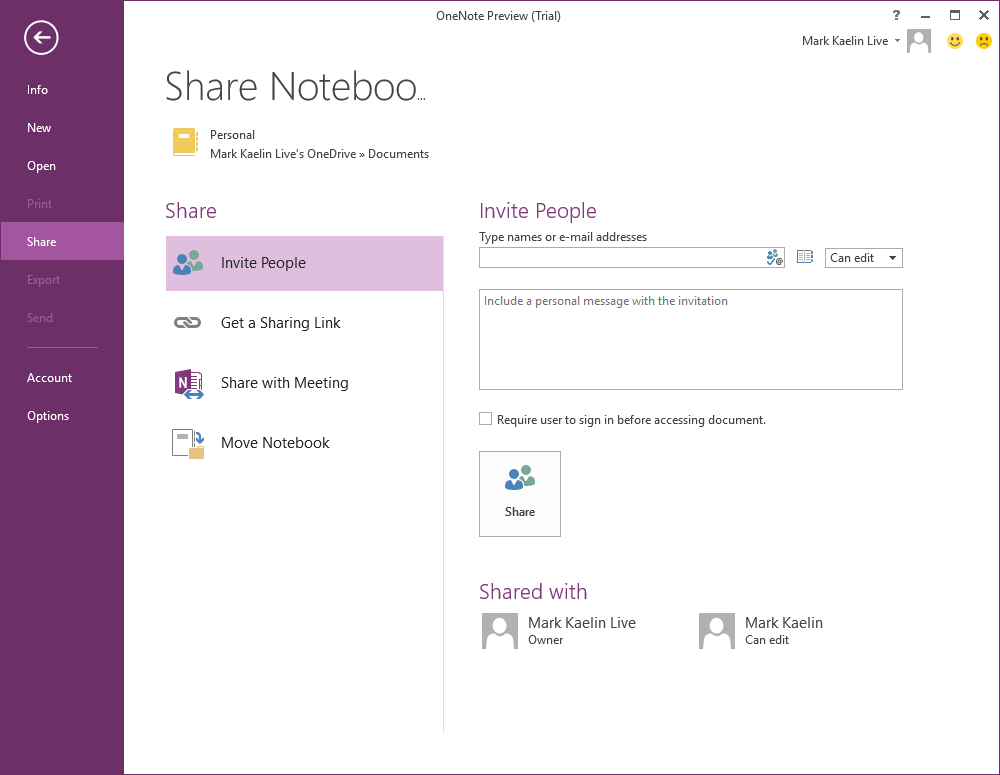Enable Require user to sign in checkbox
This screenshot has width=1000, height=775.
tap(485, 419)
